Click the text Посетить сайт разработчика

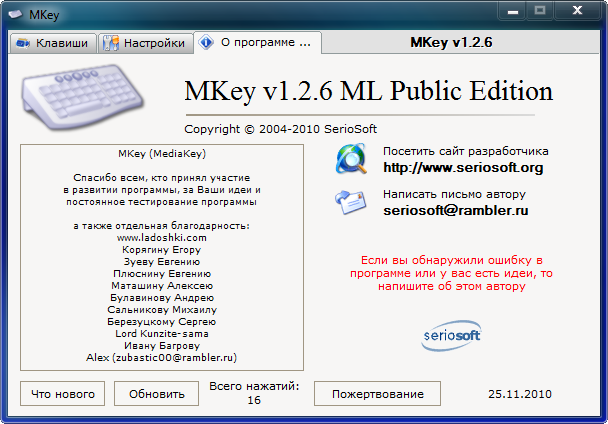click(x=466, y=151)
